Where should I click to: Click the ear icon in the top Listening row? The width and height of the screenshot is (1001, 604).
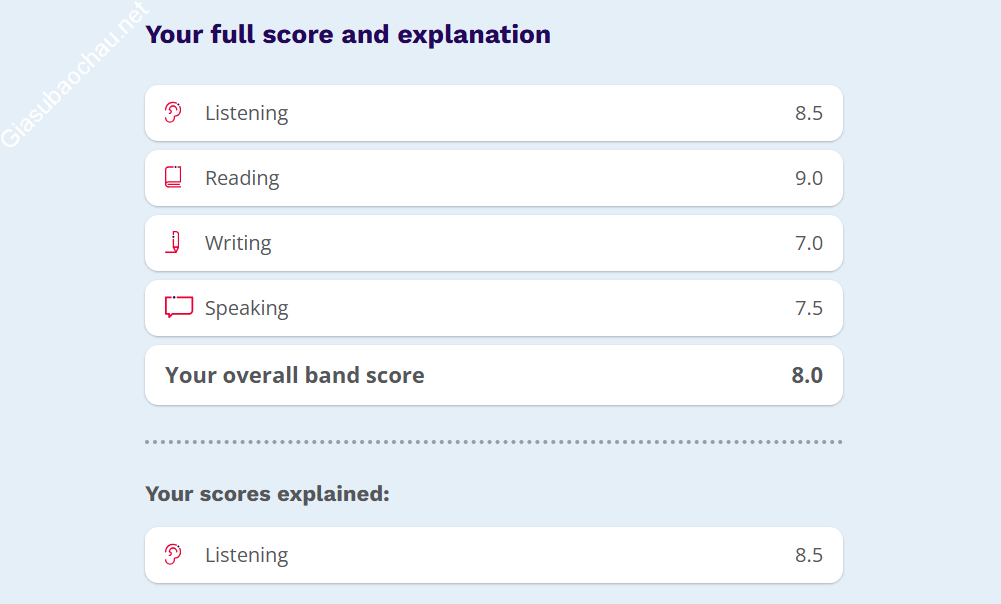(173, 112)
